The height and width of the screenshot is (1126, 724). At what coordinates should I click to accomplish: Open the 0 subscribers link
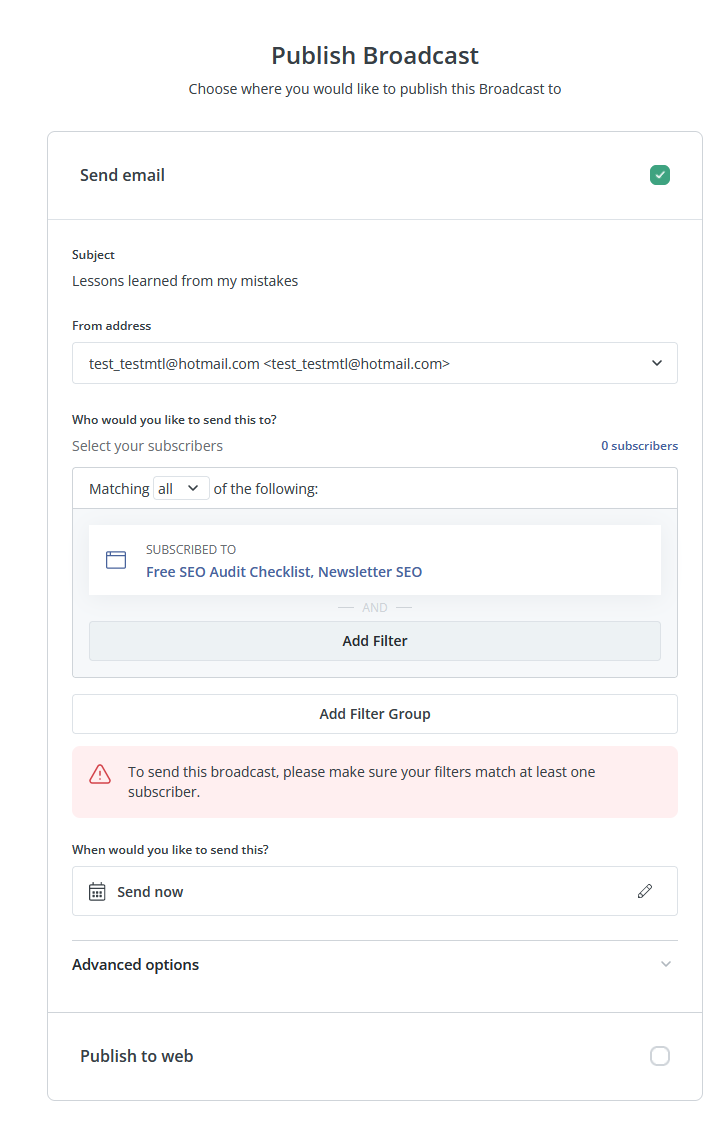639,446
